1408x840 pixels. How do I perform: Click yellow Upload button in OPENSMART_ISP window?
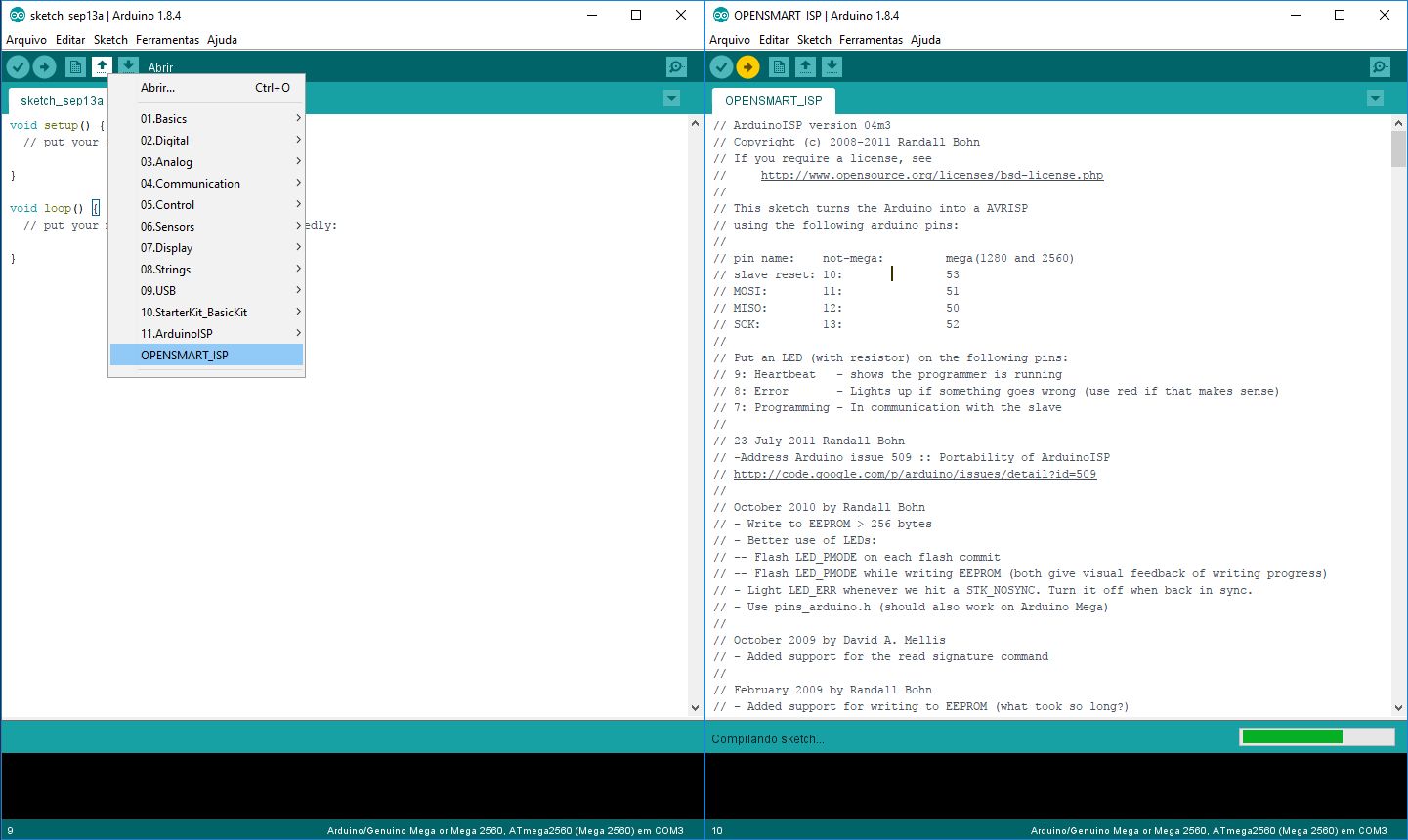(x=747, y=66)
